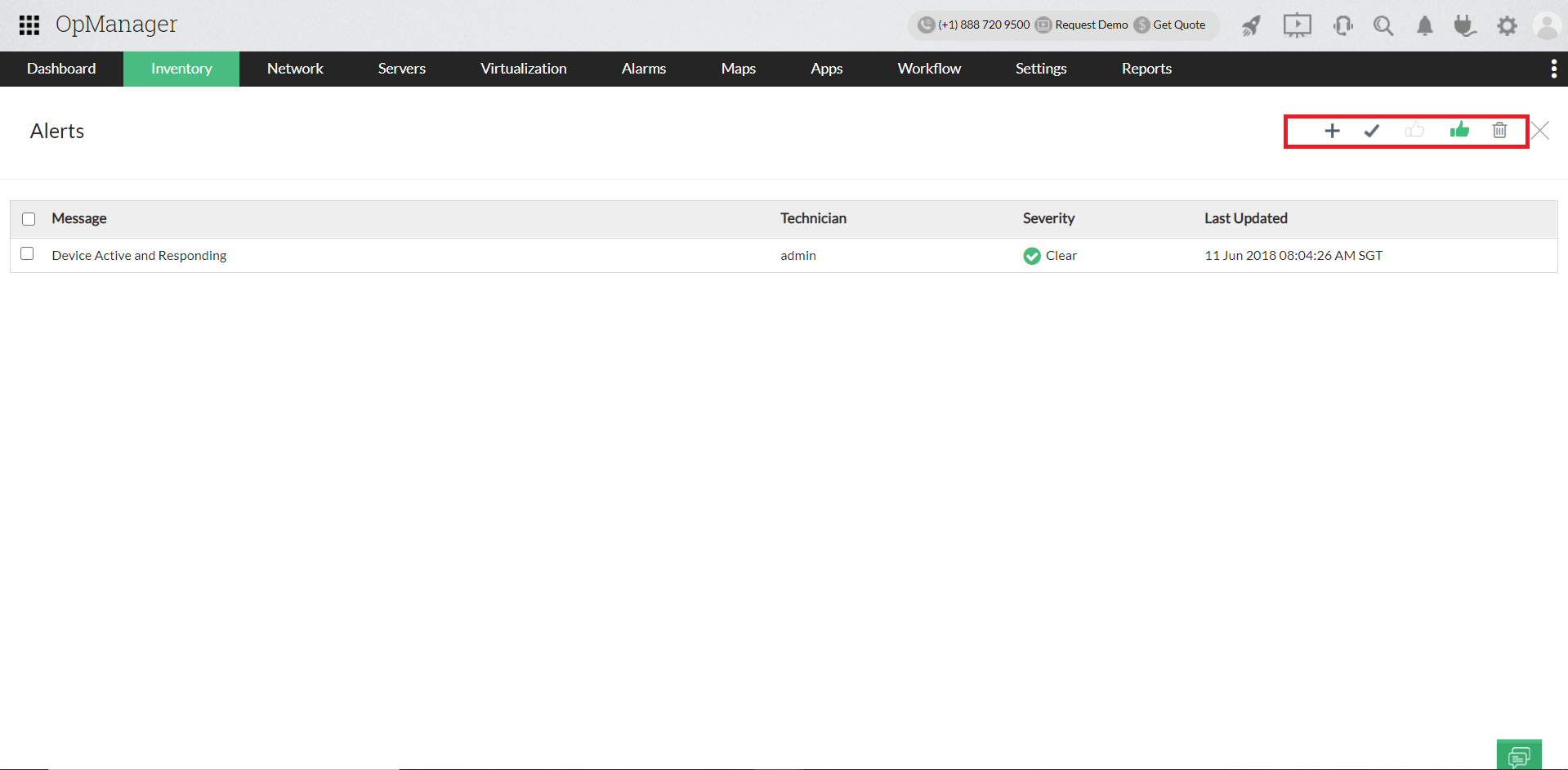Close the Alerts panel with X

1540,131
